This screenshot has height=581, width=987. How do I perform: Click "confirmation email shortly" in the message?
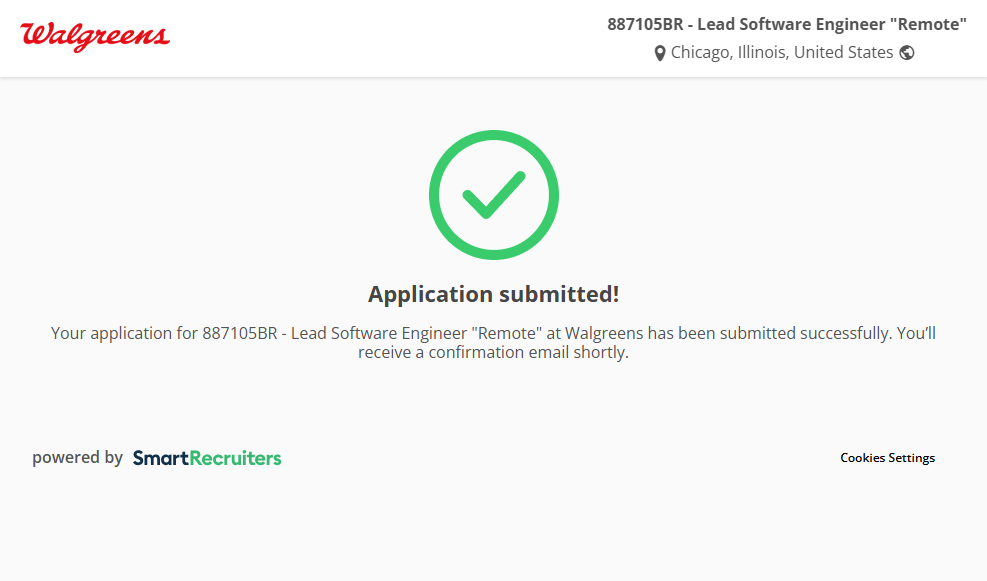click(528, 353)
